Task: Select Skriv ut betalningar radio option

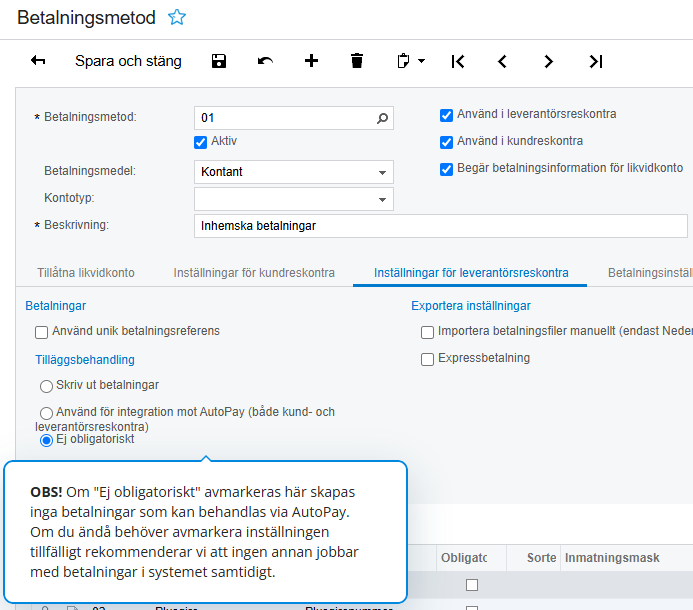Action: (46, 386)
